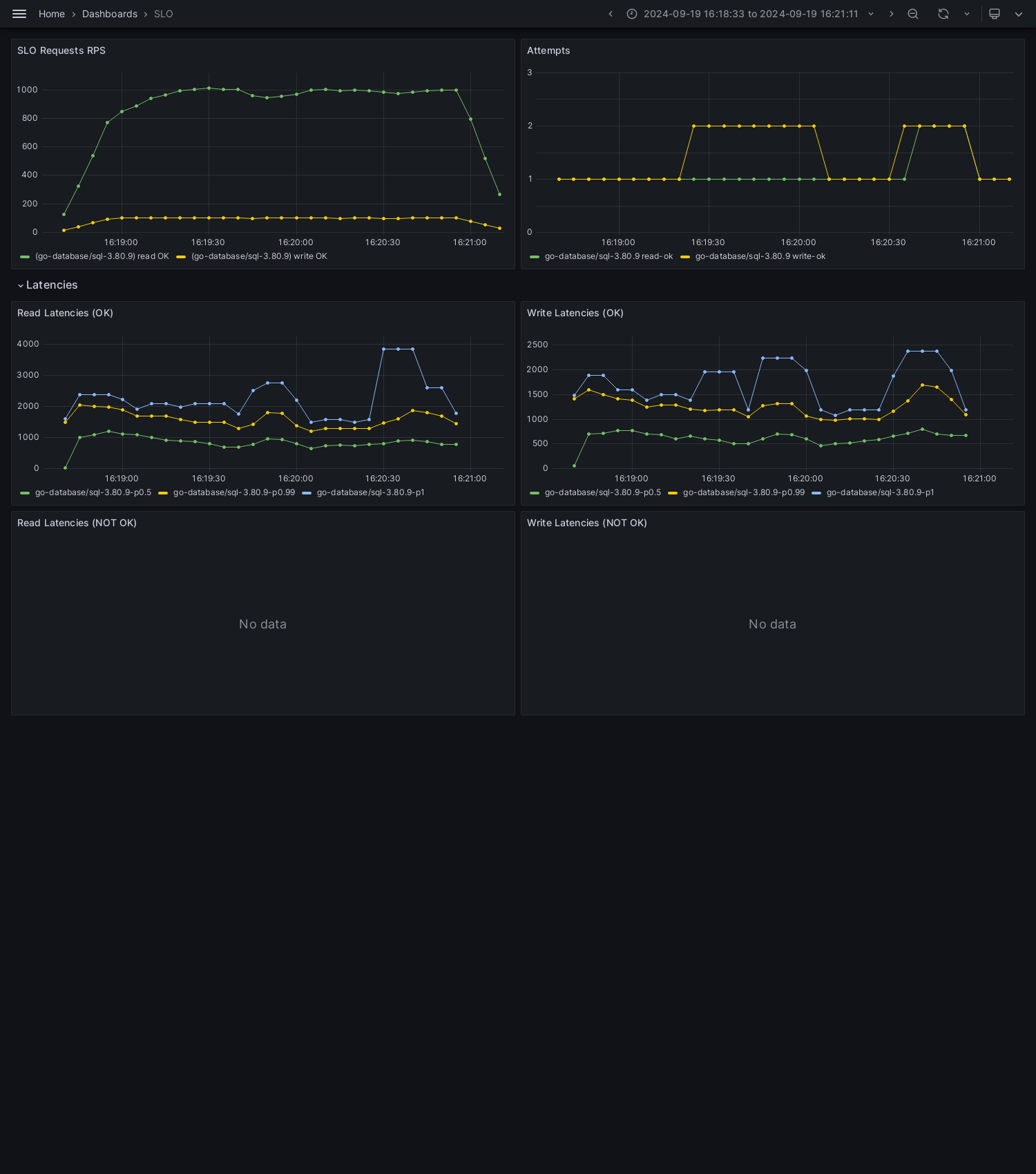Image resolution: width=1036 pixels, height=1174 pixels.
Task: Click 16:20:00 axis label in RPS chart
Action: 296,242
